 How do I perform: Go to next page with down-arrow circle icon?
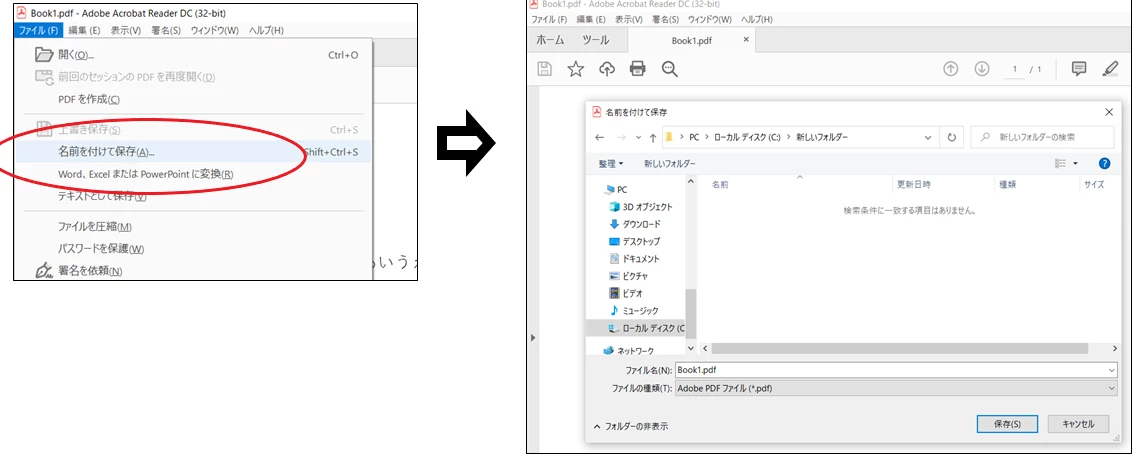tap(982, 69)
